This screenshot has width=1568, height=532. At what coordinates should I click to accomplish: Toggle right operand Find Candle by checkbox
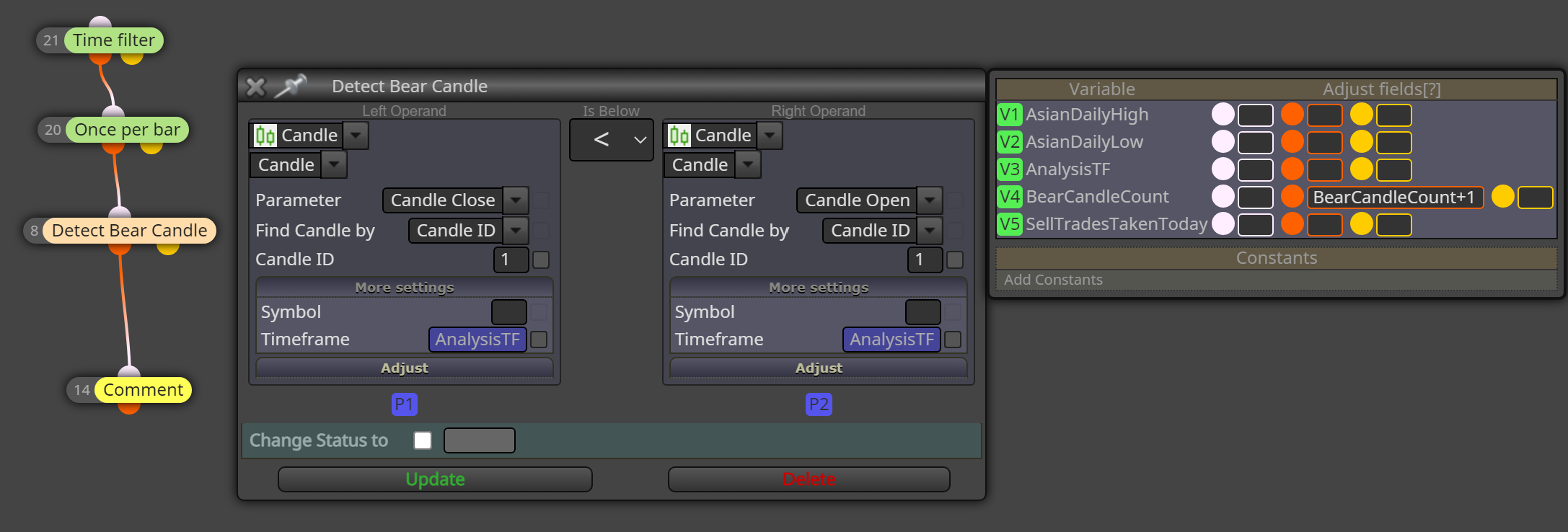coord(955,231)
